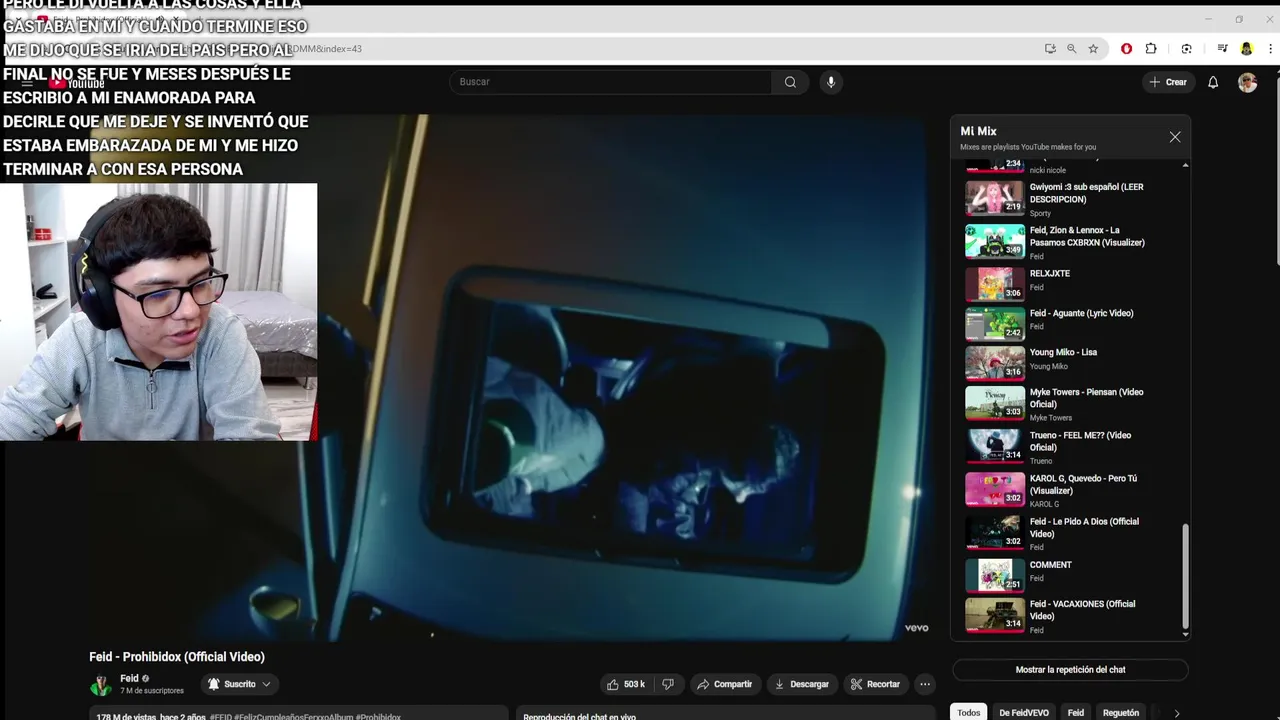Select the De FeidVEVO filter chip
Image resolution: width=1280 pixels, height=720 pixels.
[x=1024, y=713]
